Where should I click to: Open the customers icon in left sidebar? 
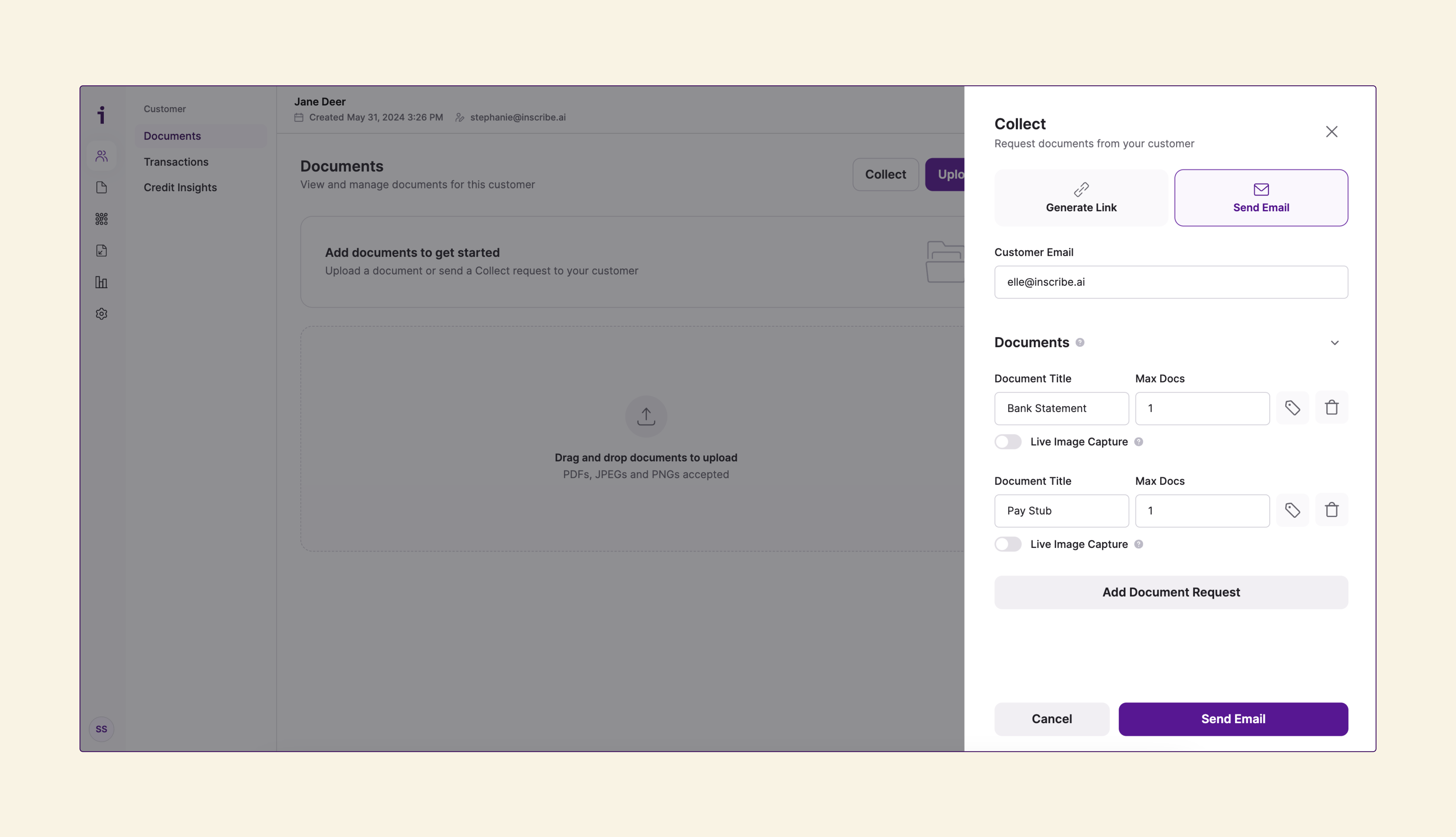pos(102,156)
